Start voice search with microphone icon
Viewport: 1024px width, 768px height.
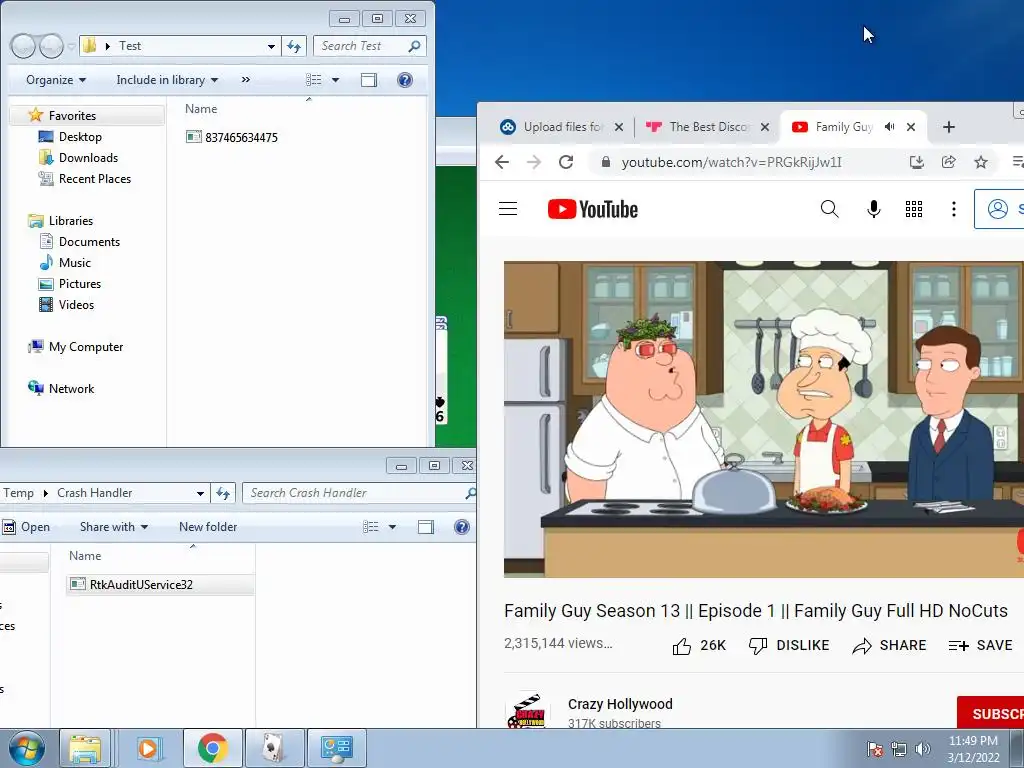click(x=873, y=209)
